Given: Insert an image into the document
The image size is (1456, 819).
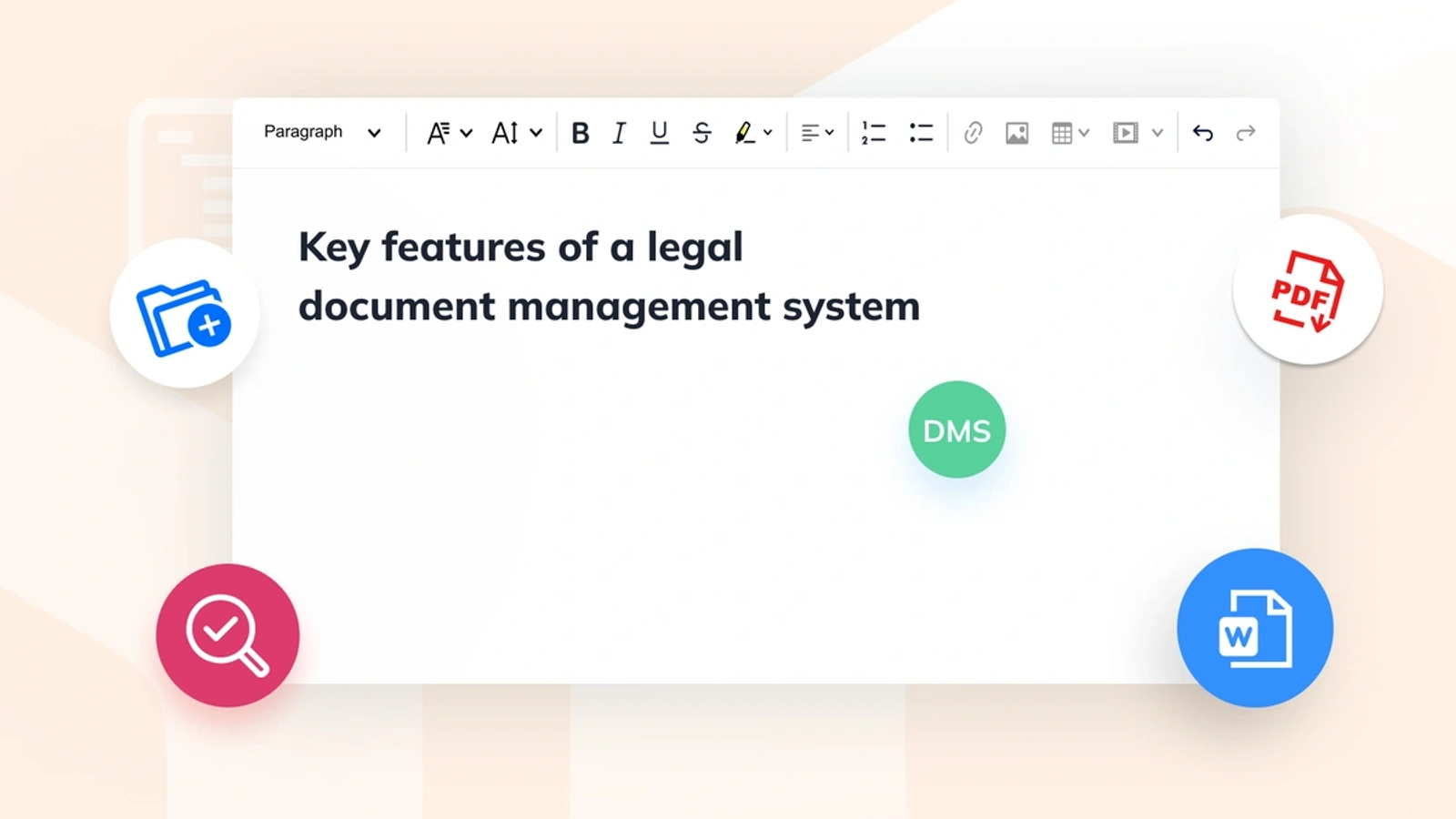Looking at the screenshot, I should 1016,133.
